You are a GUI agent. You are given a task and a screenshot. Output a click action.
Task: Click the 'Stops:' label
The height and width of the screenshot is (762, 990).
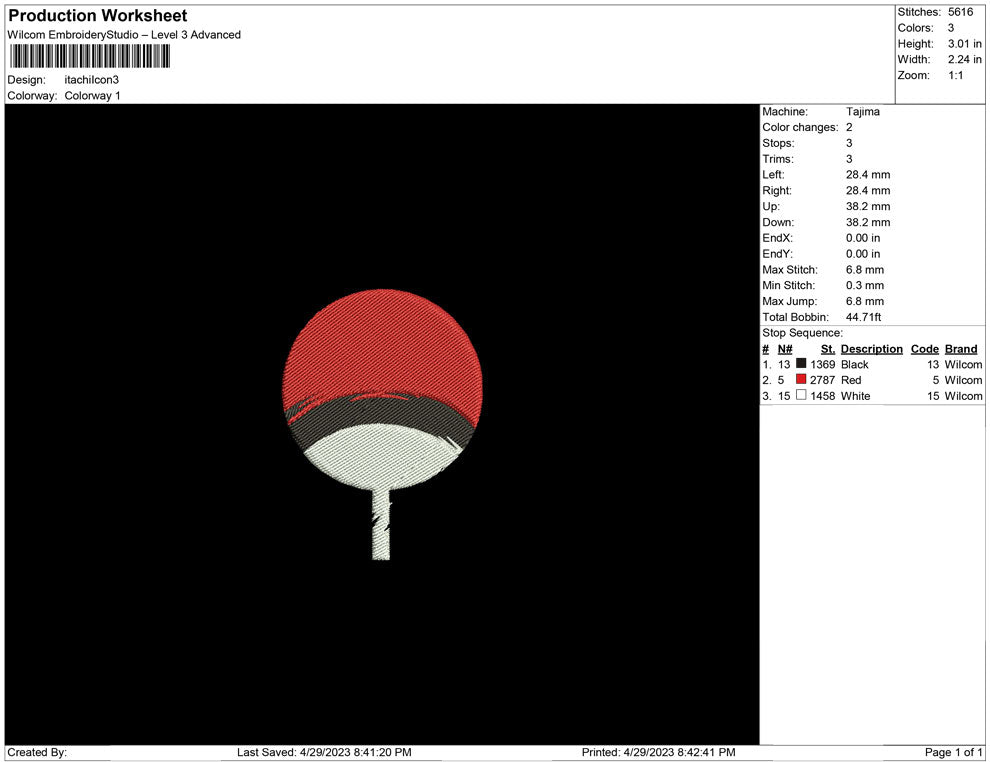778,143
